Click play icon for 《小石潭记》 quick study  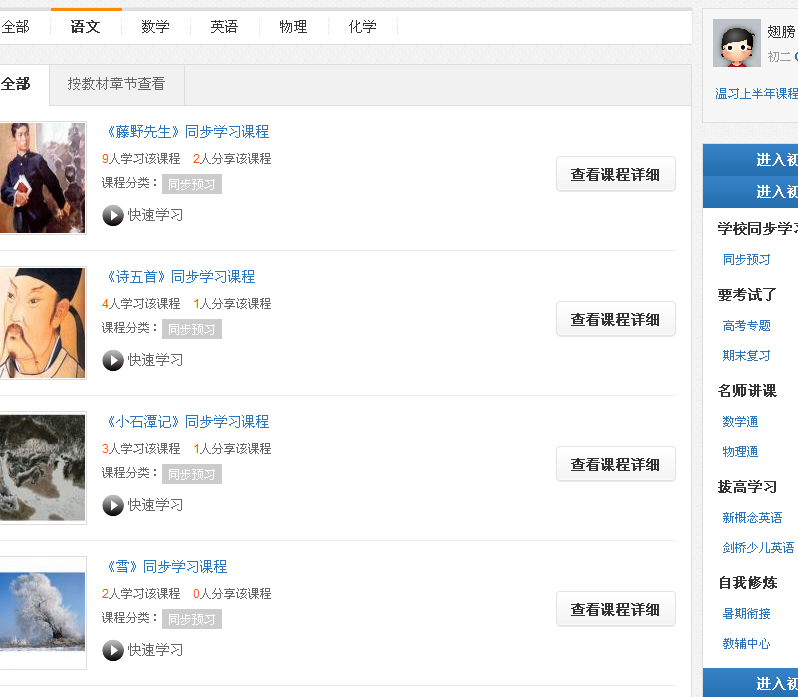[x=113, y=505]
